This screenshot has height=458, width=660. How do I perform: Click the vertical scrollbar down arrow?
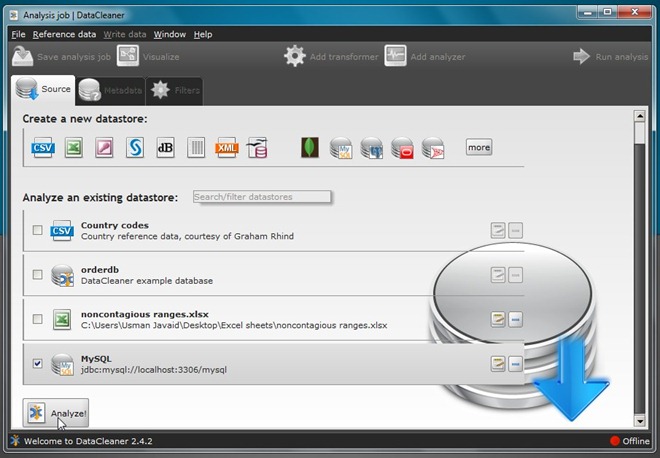coord(639,420)
